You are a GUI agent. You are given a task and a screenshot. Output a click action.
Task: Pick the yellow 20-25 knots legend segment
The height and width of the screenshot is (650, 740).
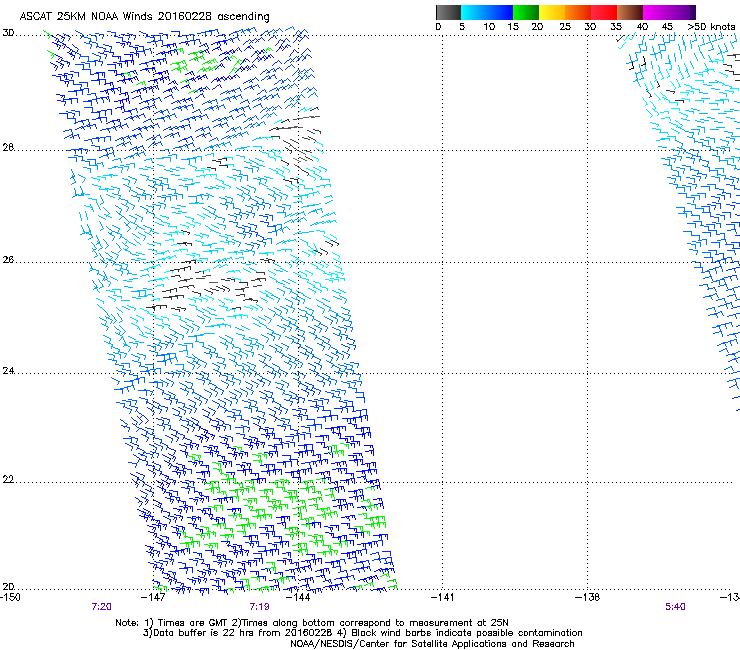tap(552, 12)
